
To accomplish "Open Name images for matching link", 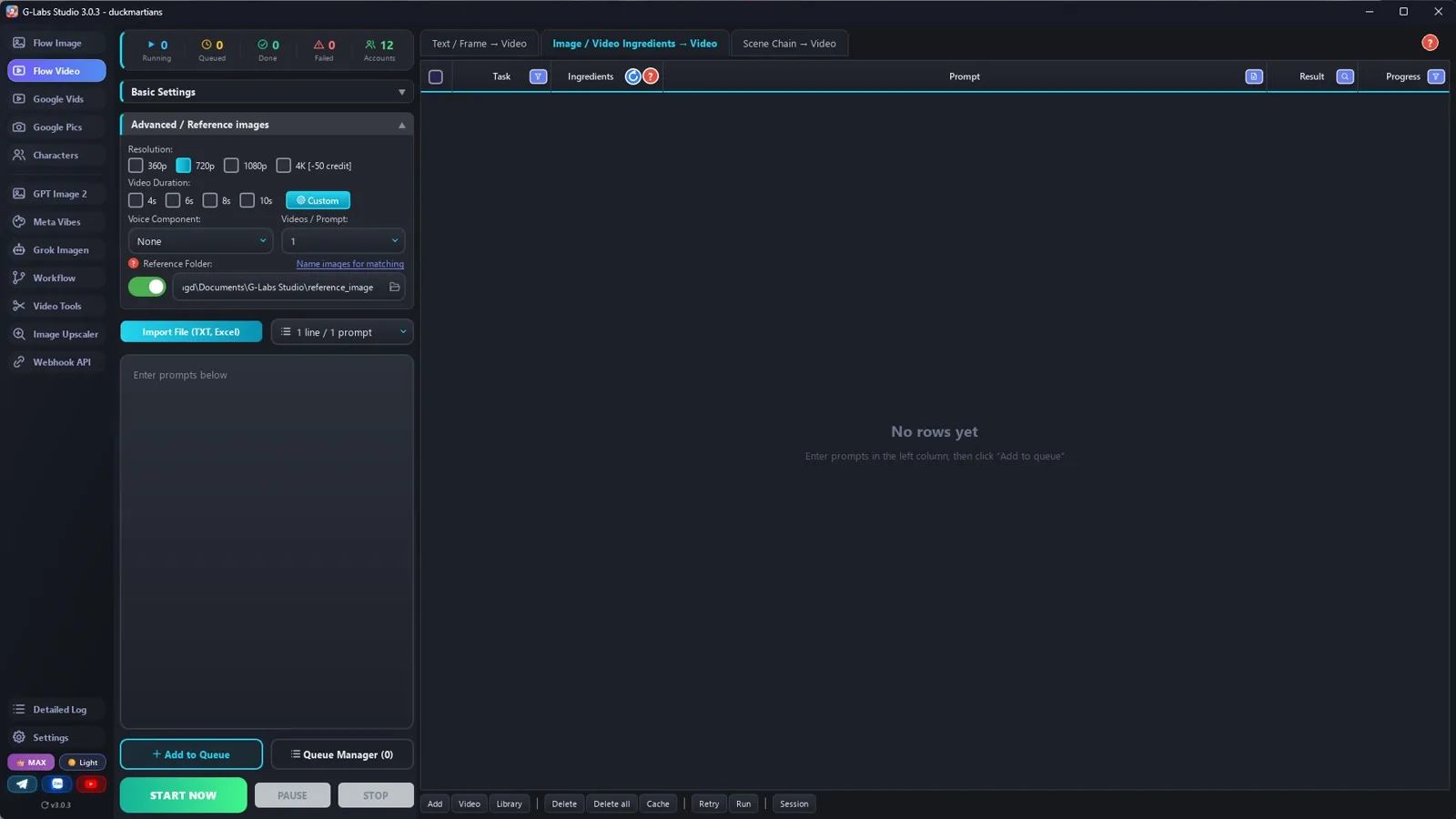I will pos(350,264).
